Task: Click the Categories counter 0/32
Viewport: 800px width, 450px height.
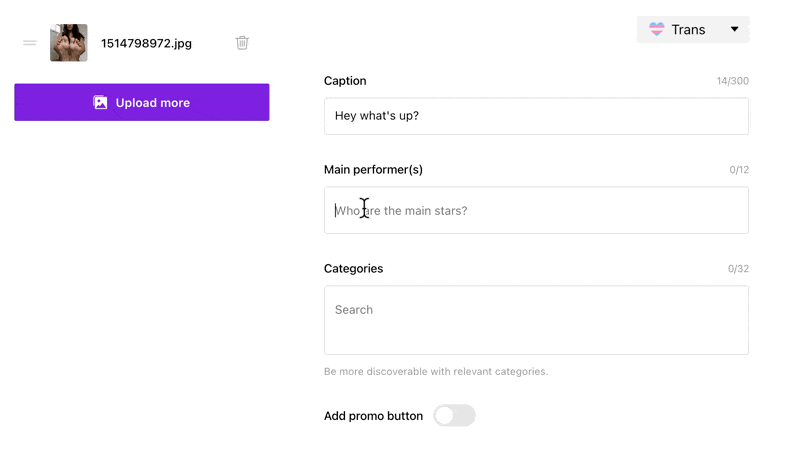Action: [x=738, y=269]
